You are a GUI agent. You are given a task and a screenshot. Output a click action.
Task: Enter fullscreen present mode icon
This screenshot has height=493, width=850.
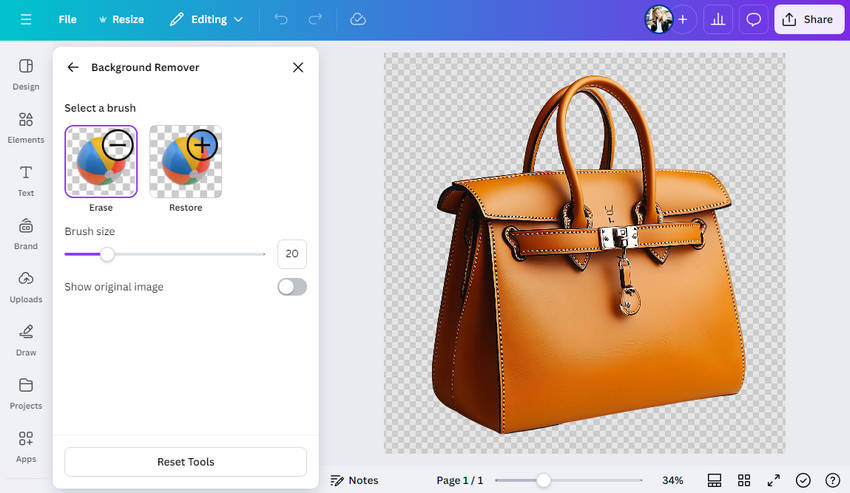pos(774,481)
